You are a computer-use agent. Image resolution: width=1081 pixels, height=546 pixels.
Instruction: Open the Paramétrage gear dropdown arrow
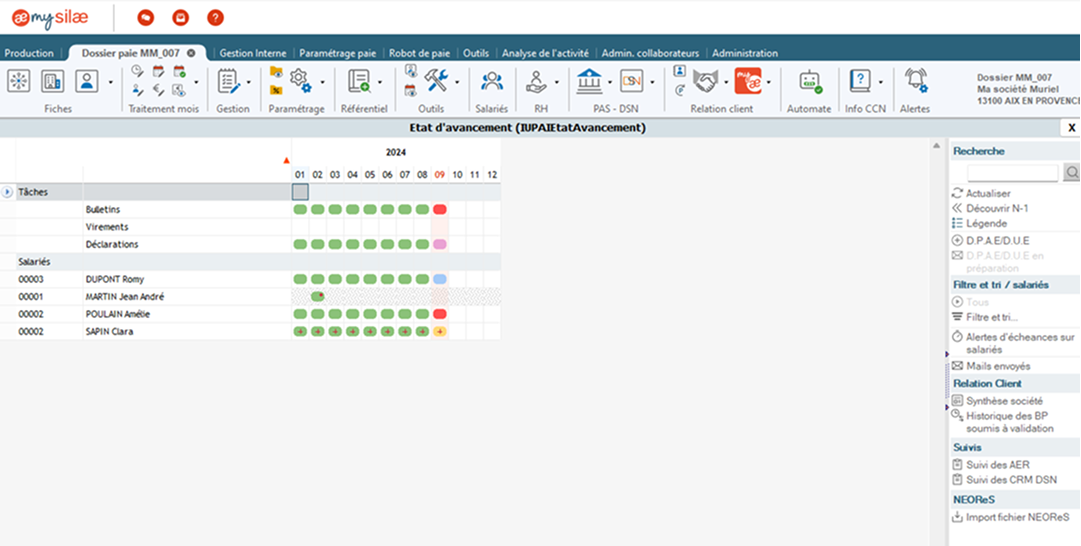[322, 82]
